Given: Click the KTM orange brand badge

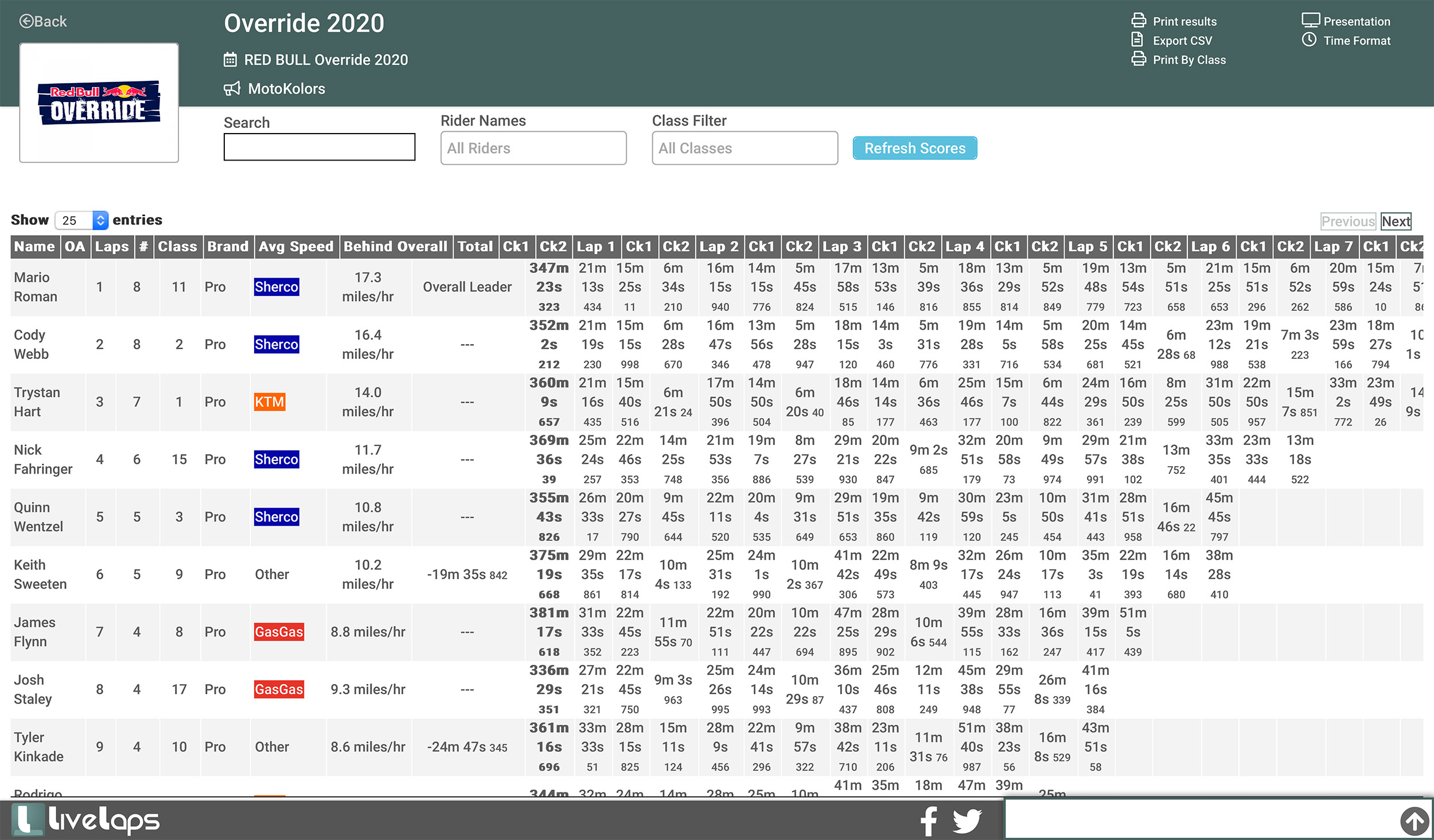Looking at the screenshot, I should [269, 402].
